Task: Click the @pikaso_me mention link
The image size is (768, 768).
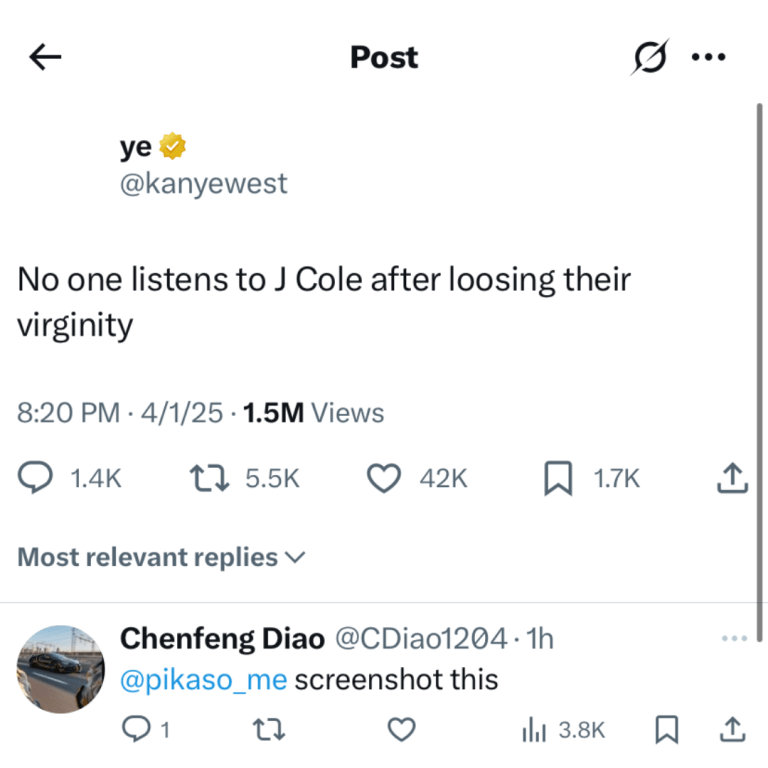Action: click(203, 680)
